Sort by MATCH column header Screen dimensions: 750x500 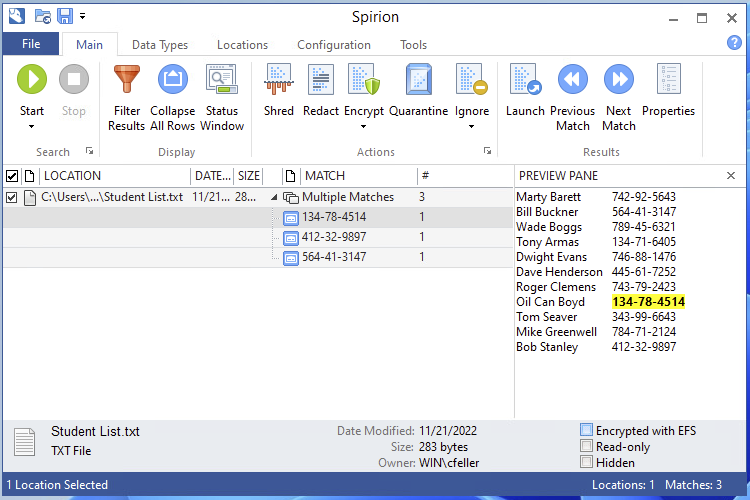(x=359, y=176)
